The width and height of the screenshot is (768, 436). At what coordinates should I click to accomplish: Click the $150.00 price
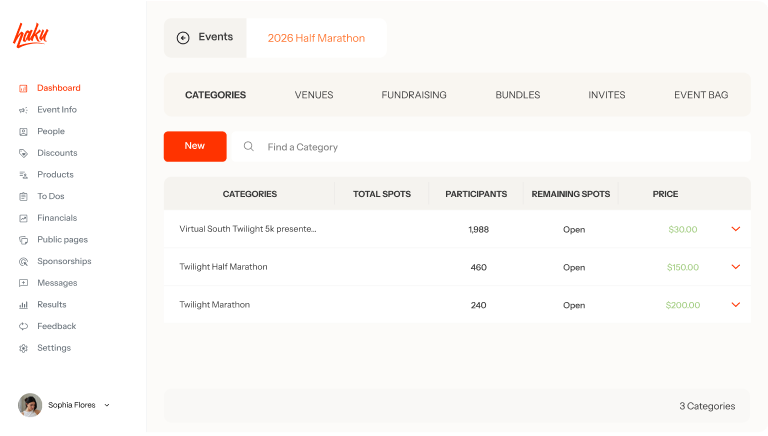[683, 267]
